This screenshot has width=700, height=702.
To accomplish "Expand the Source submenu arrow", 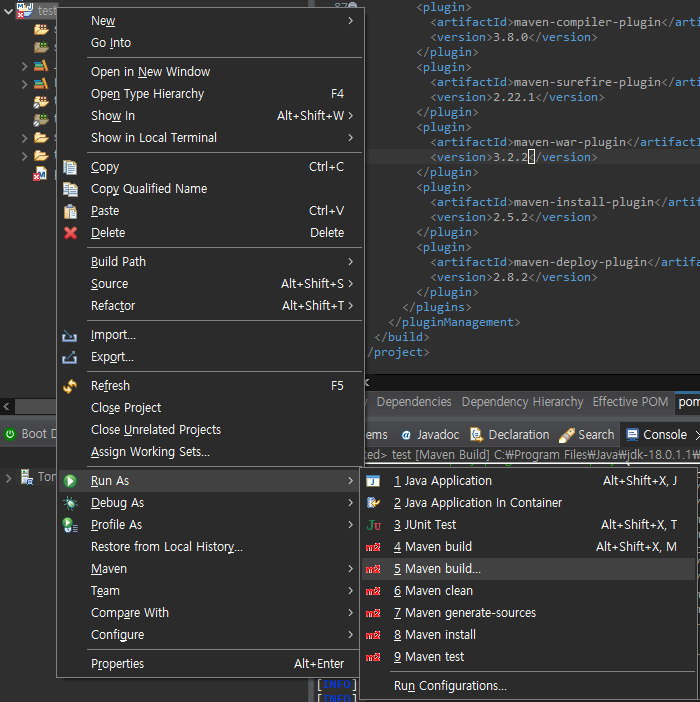I will coord(350,283).
